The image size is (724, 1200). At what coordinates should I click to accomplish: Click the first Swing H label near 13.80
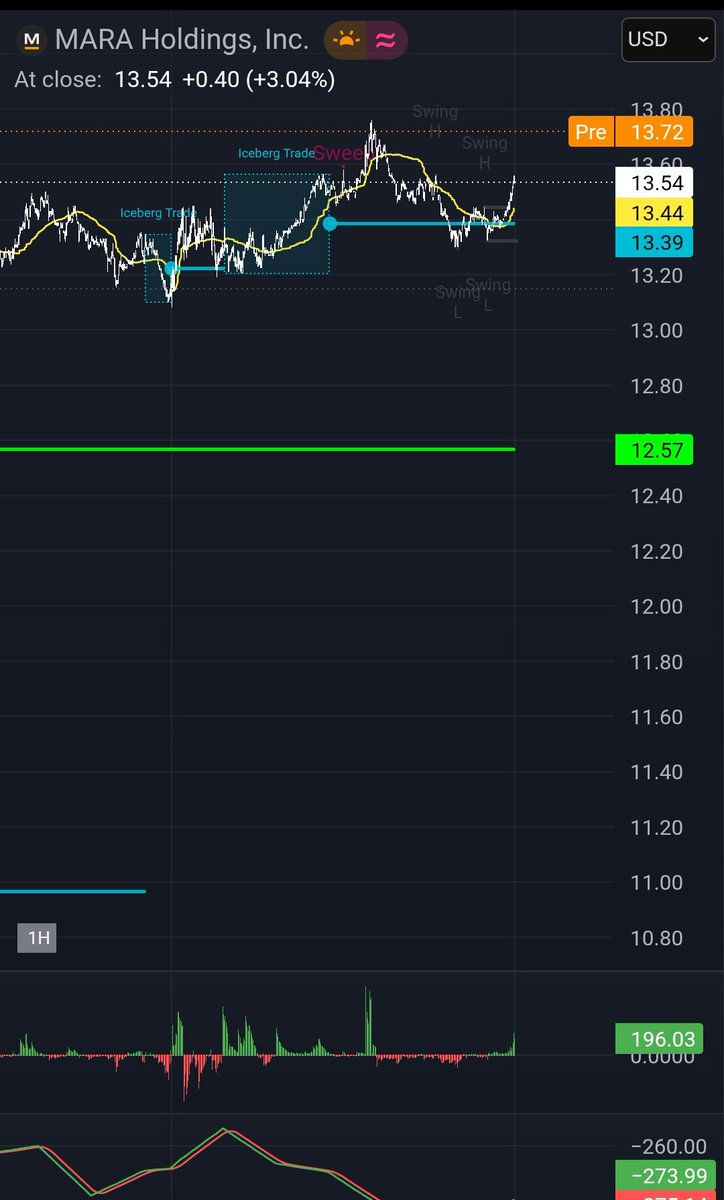[x=435, y=120]
